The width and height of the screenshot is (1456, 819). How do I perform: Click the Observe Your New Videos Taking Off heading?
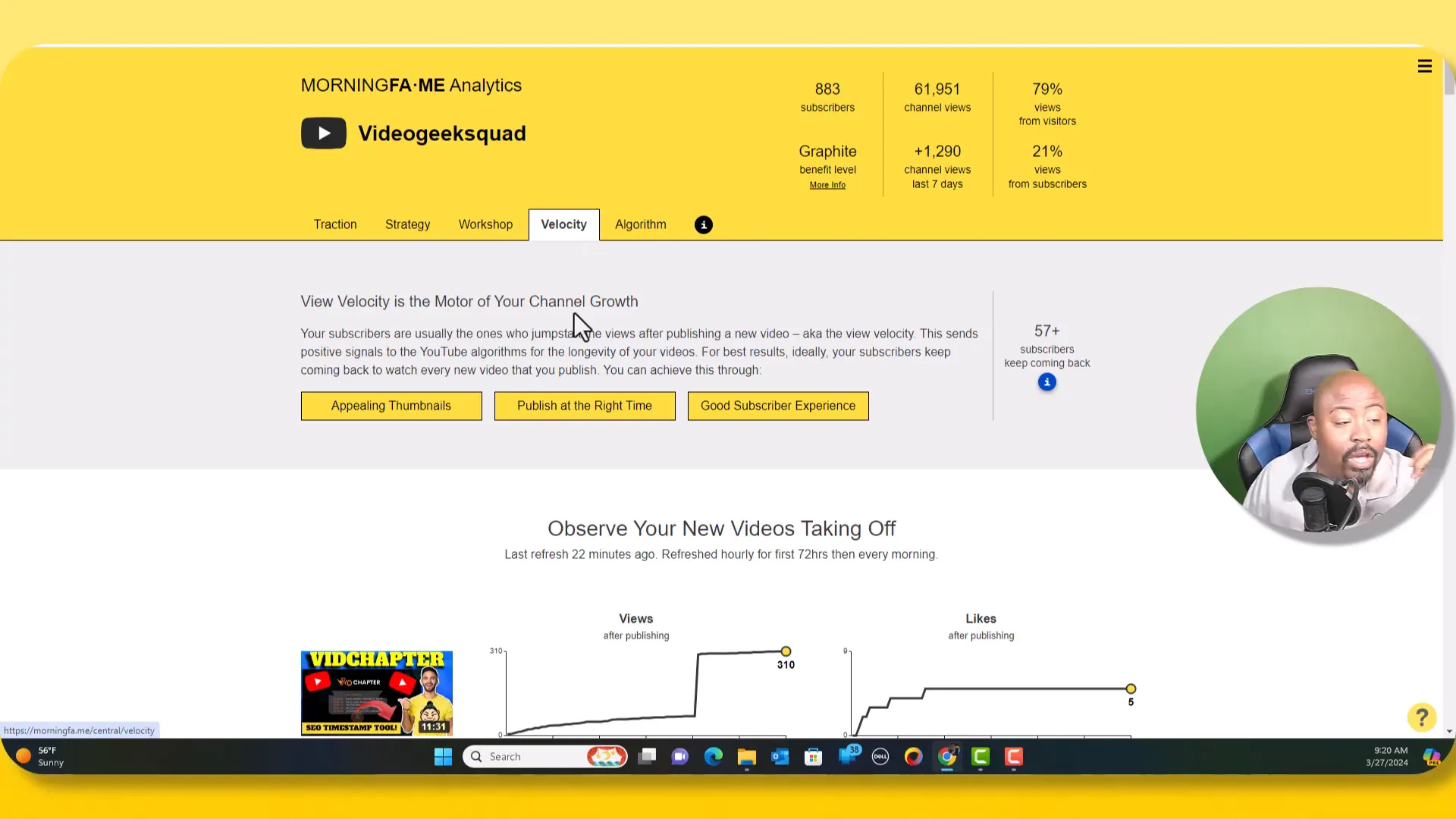[x=721, y=529]
